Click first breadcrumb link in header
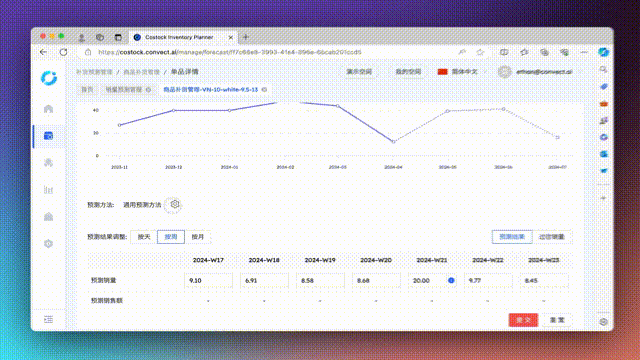Image resolution: width=640 pixels, height=360 pixels. [94, 72]
